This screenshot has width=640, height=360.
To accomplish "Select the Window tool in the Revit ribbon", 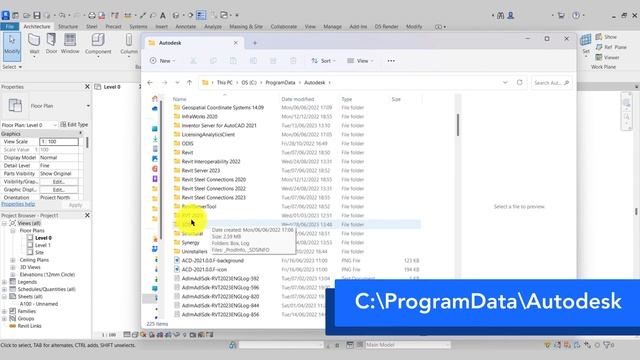I will pyautogui.click(x=70, y=44).
